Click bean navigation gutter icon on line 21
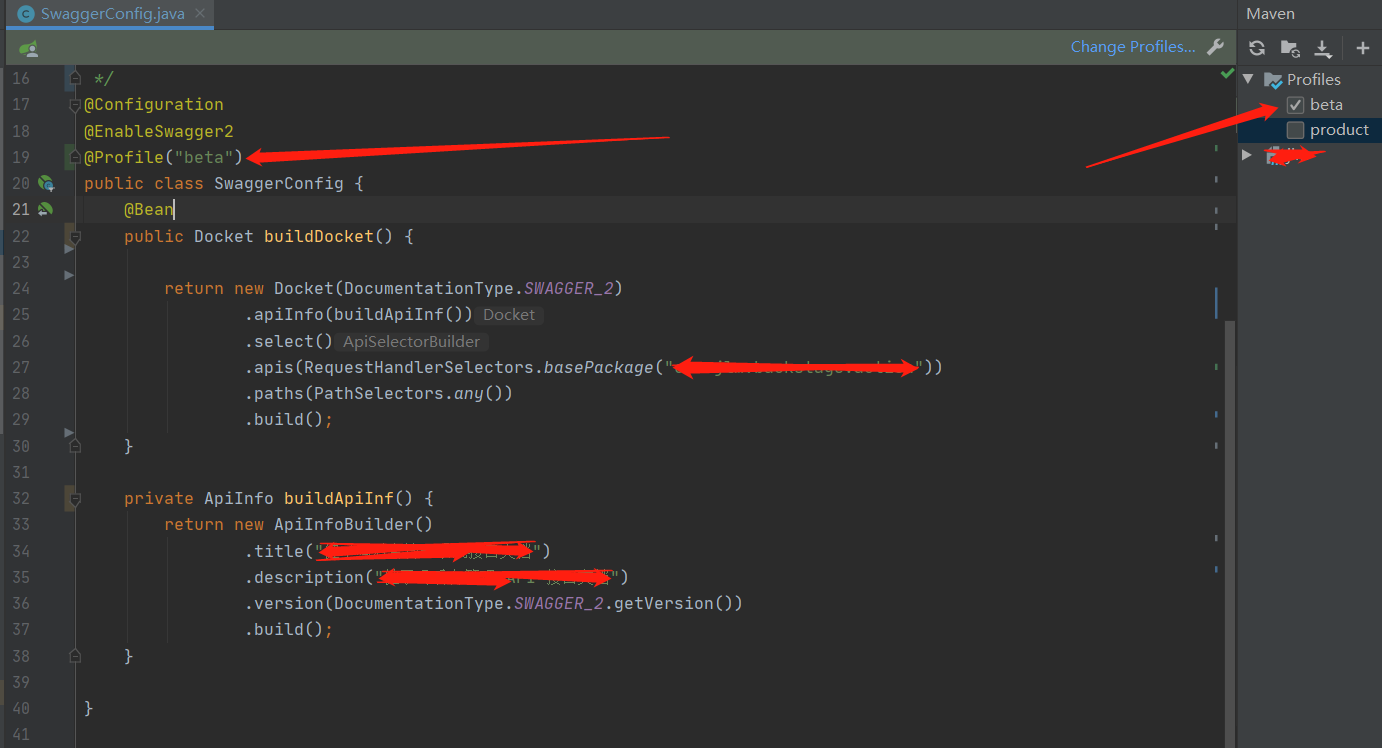 pos(45,209)
